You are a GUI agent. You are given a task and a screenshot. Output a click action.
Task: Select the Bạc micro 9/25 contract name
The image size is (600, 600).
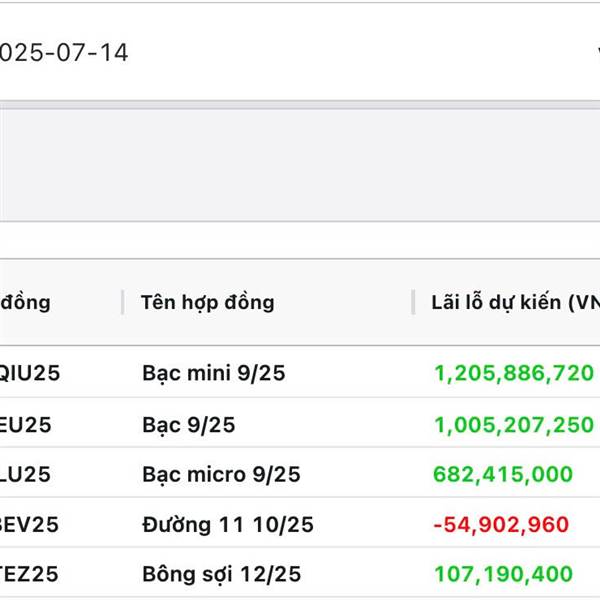(221, 474)
